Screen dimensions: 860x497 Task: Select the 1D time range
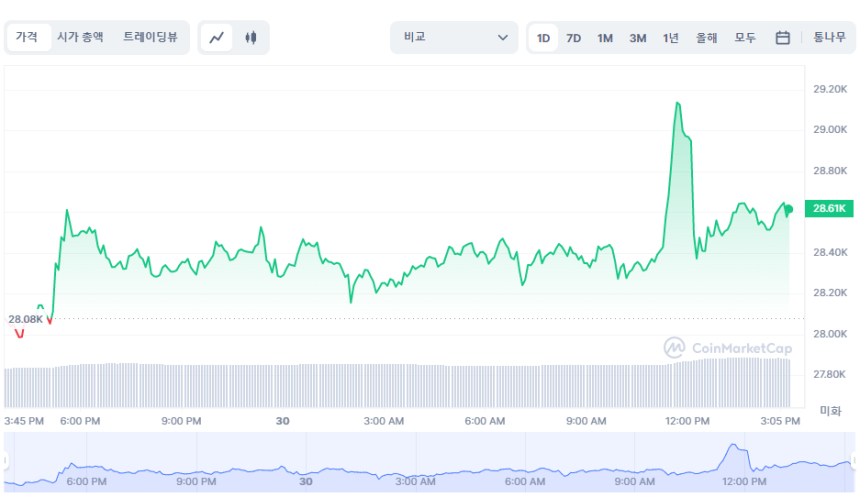coord(543,38)
